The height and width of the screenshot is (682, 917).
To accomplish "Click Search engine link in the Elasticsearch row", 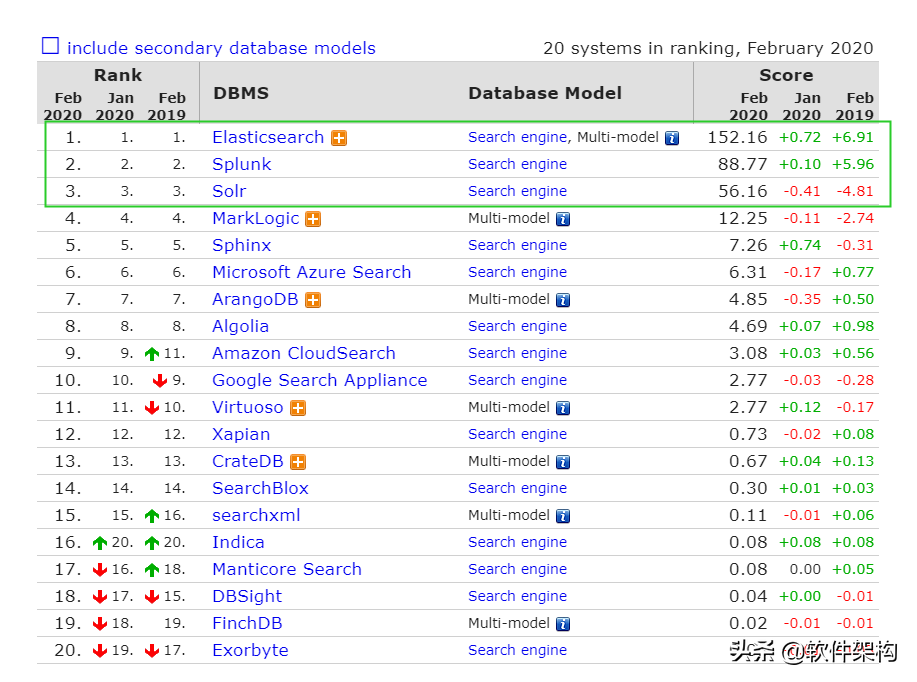I will [517, 137].
